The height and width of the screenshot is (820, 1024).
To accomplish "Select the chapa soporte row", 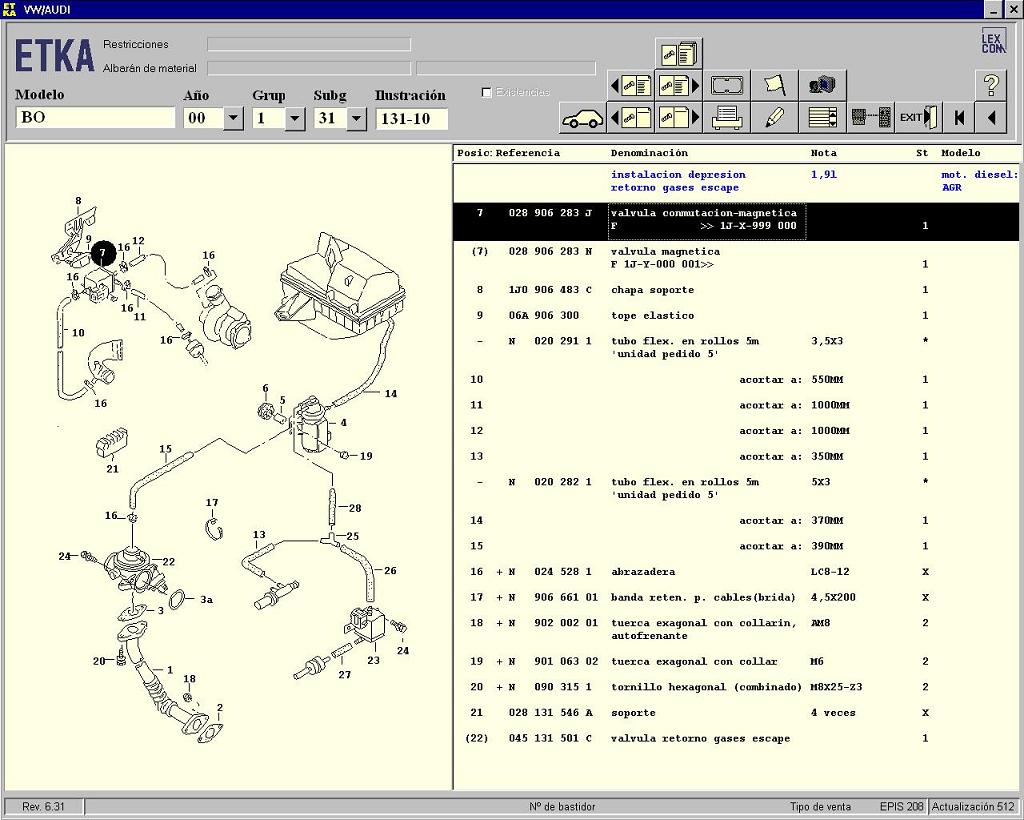I will click(736, 290).
